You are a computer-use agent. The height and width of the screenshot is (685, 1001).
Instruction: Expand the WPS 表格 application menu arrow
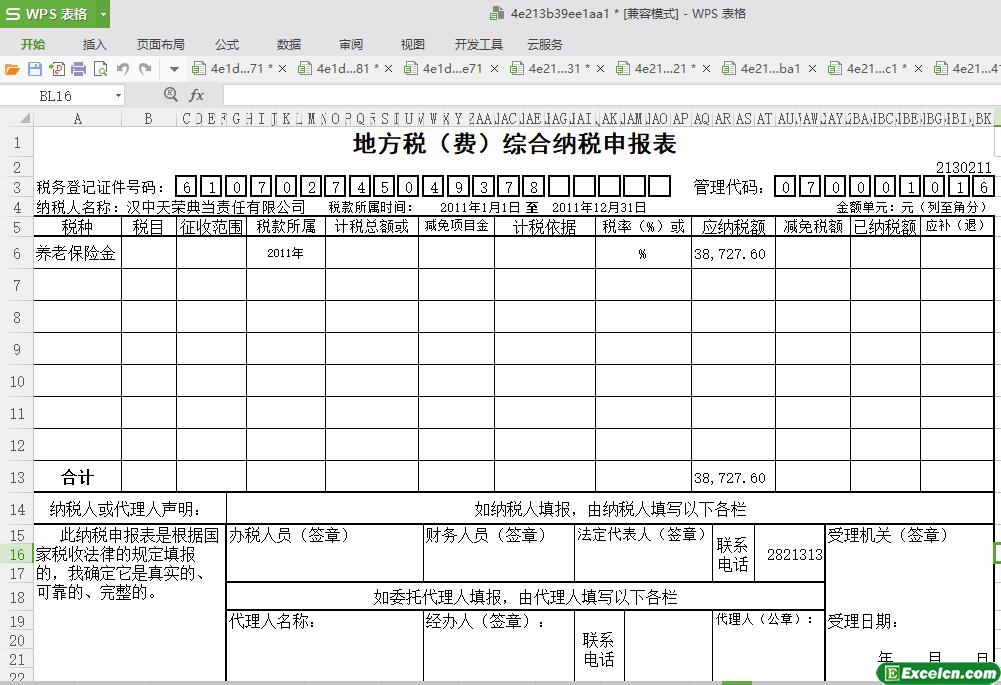pyautogui.click(x=103, y=14)
